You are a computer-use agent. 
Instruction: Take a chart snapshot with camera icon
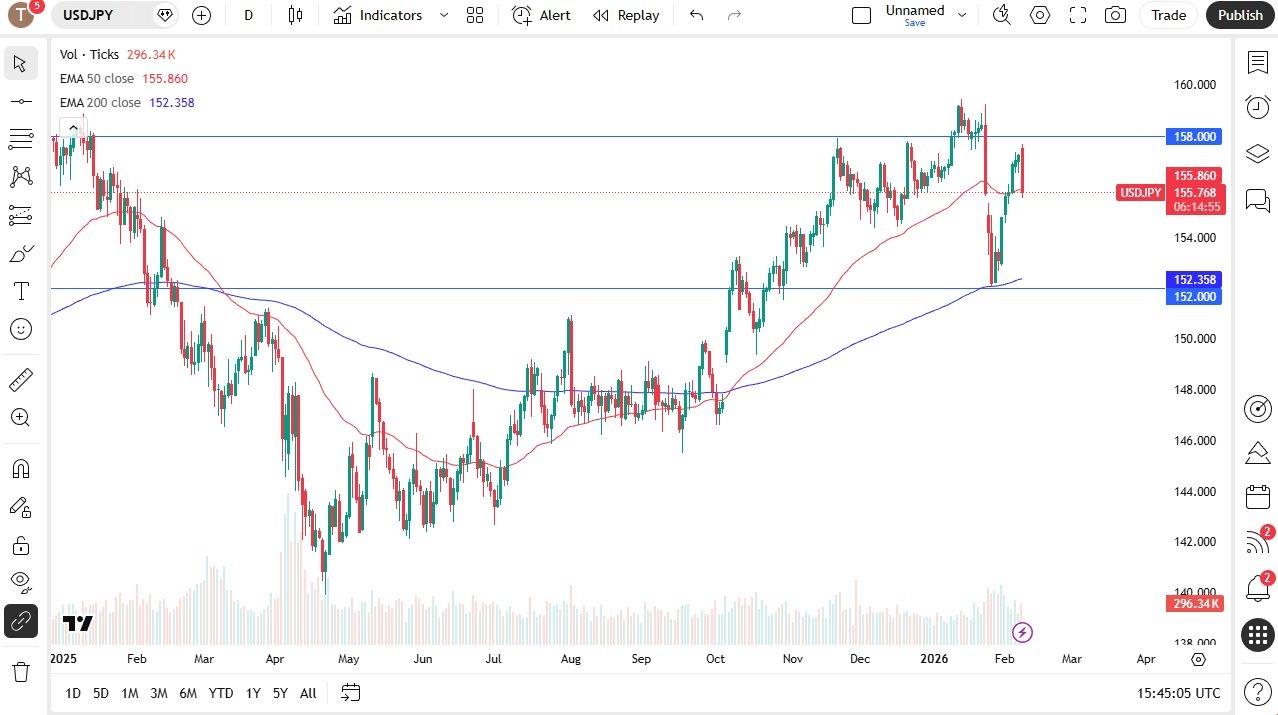click(x=1115, y=15)
